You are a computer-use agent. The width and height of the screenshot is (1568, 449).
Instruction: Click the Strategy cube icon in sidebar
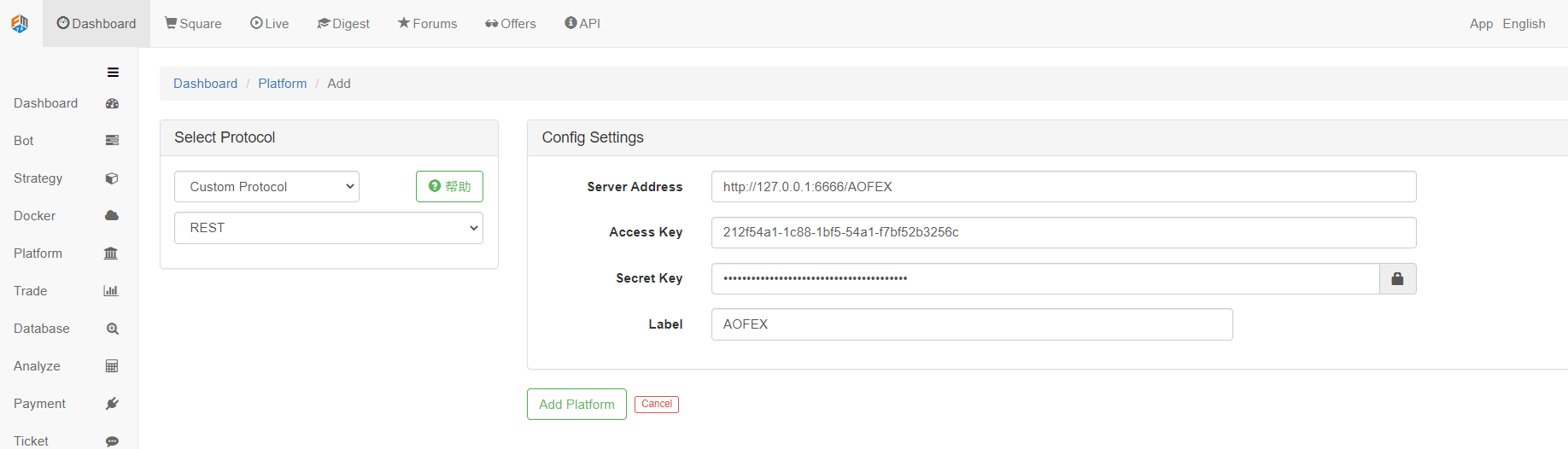point(112,178)
